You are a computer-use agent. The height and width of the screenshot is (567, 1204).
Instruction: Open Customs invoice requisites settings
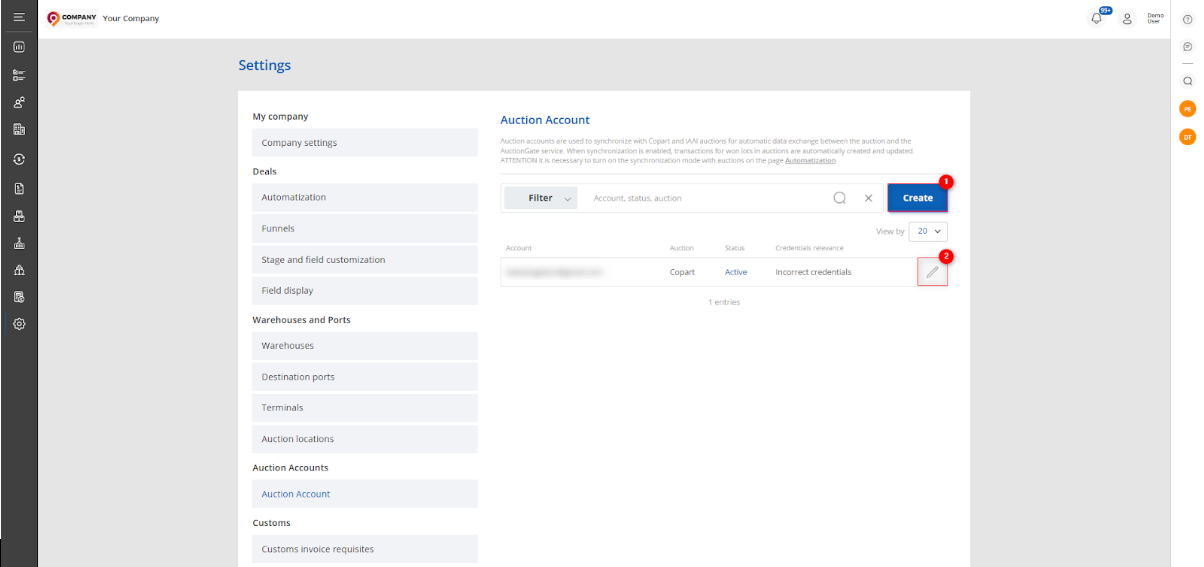364,549
